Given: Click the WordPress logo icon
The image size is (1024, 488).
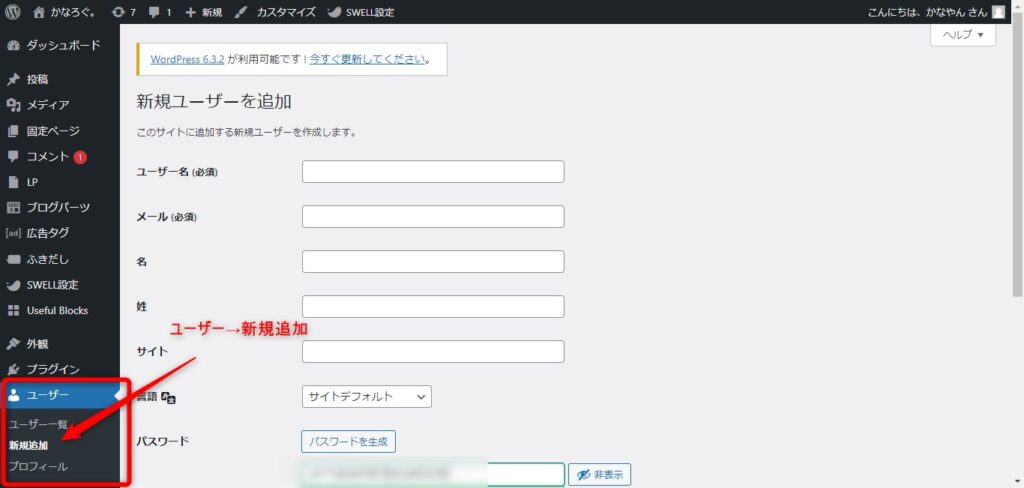Looking at the screenshot, I should [x=14, y=12].
